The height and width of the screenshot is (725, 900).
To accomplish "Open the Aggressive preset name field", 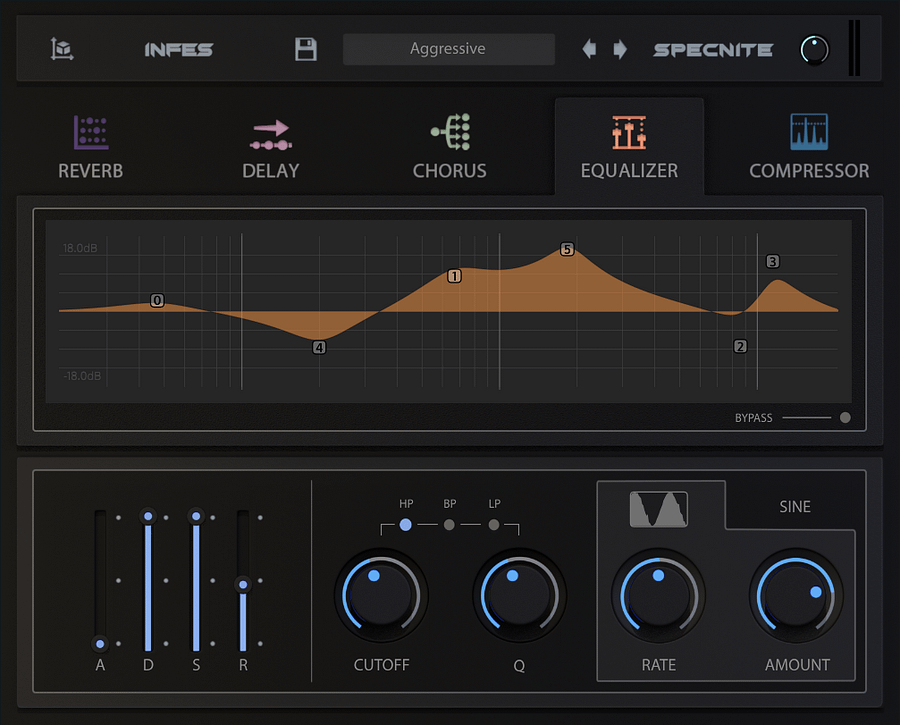I will pos(448,49).
